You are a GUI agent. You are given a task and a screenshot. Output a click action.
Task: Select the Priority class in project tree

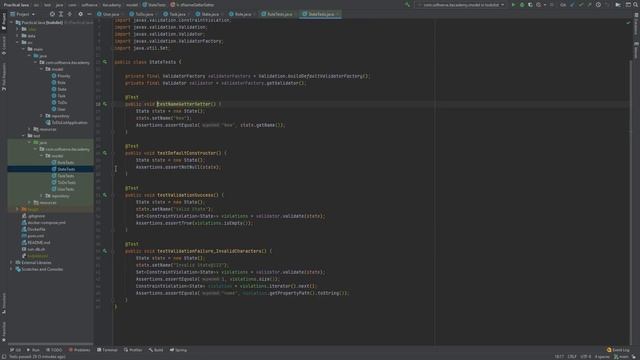[x=61, y=76]
